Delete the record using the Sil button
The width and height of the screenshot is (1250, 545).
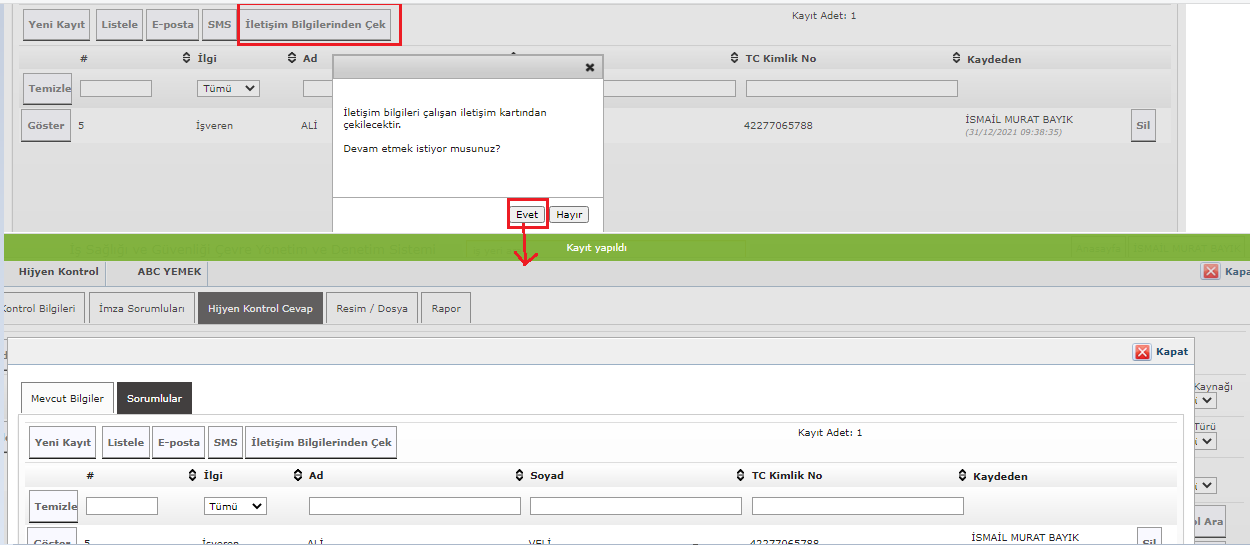pyautogui.click(x=1143, y=126)
